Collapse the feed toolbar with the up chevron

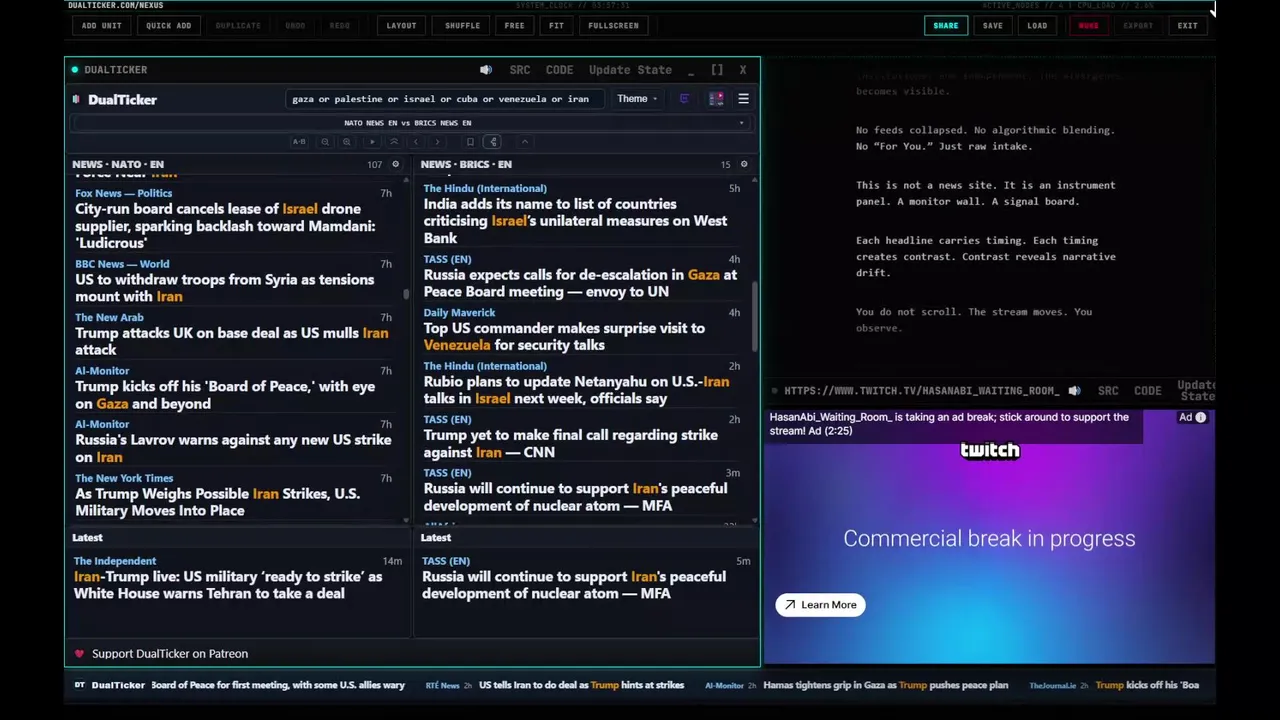click(524, 142)
